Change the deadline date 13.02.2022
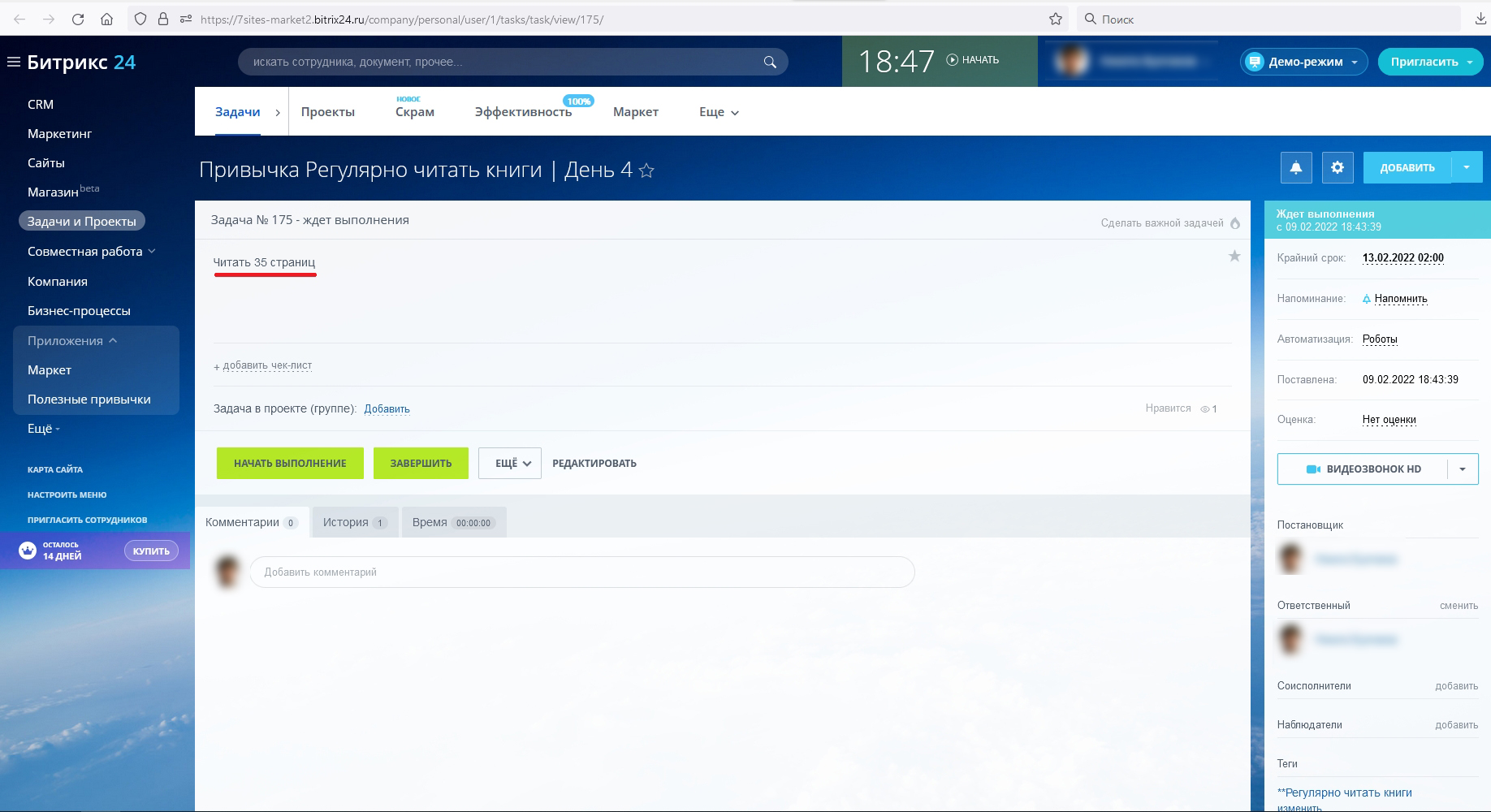This screenshot has height=812, width=1491. click(x=1403, y=258)
